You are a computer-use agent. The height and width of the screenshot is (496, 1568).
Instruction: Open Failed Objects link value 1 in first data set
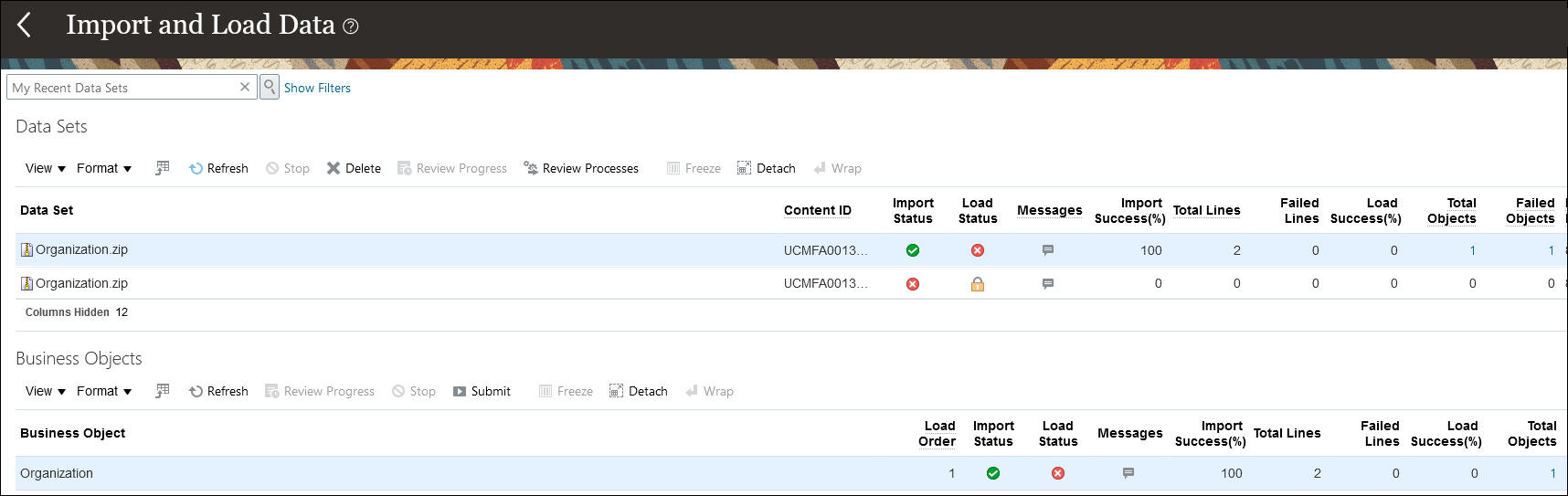click(1551, 250)
